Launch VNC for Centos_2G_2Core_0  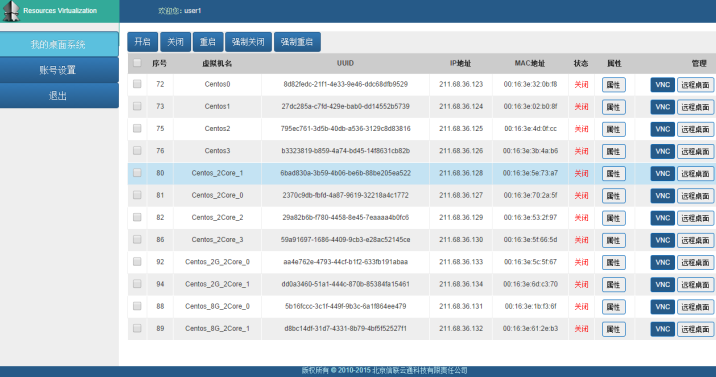pos(663,262)
